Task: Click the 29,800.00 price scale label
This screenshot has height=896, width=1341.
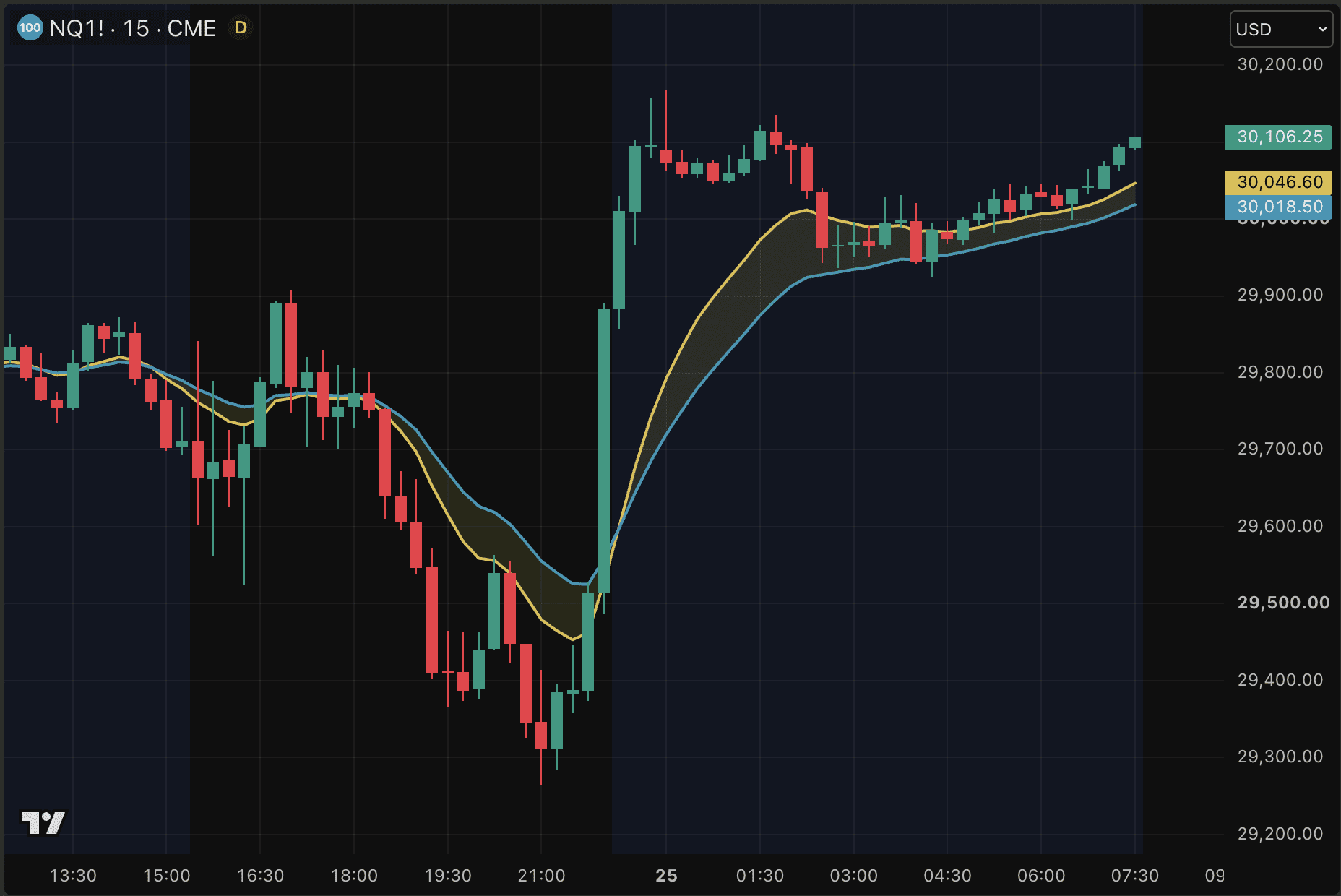Action: click(1280, 372)
